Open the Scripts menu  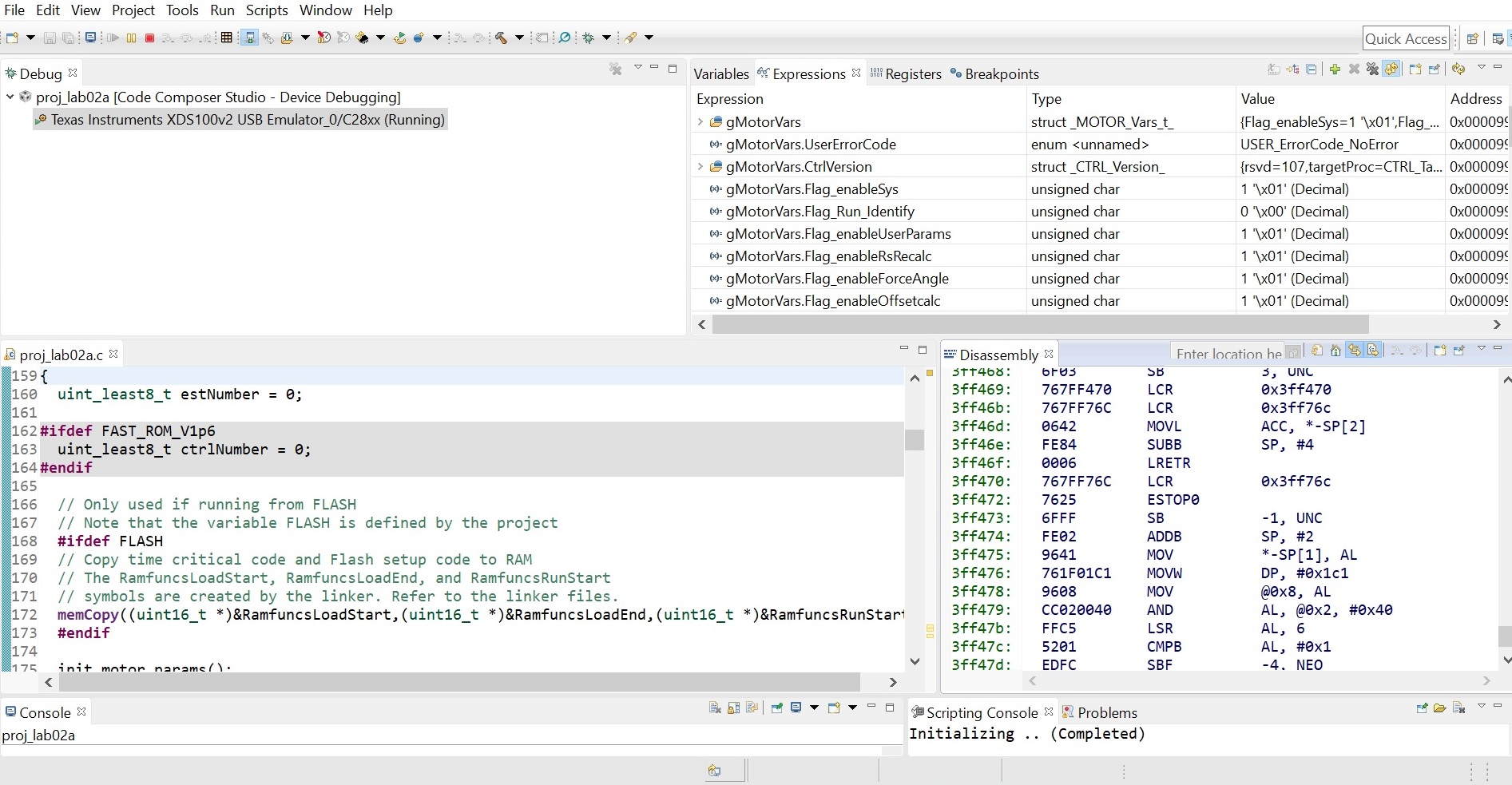tap(267, 10)
